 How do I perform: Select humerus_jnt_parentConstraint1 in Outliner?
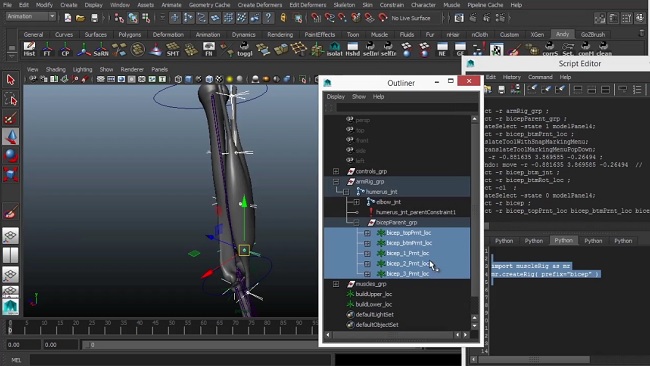pos(415,212)
